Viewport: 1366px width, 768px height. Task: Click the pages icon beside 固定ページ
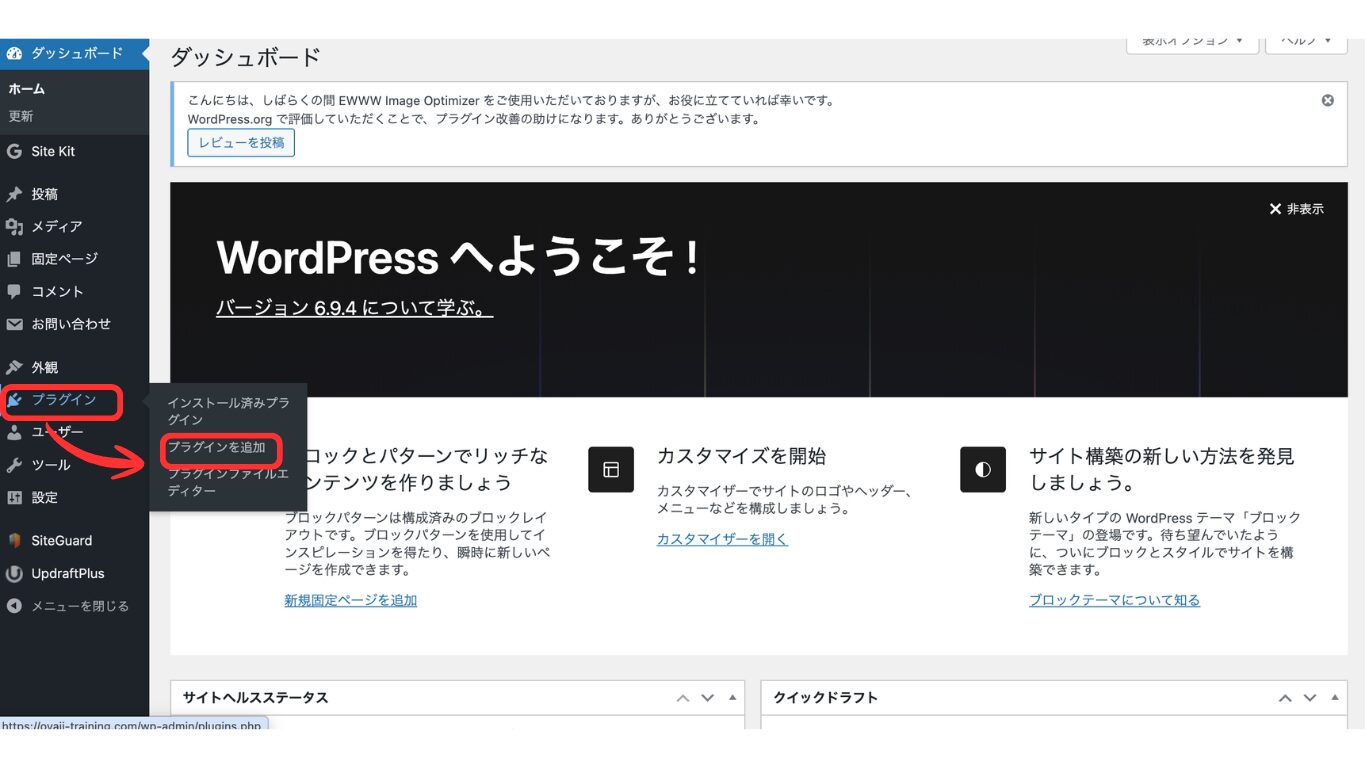point(14,259)
